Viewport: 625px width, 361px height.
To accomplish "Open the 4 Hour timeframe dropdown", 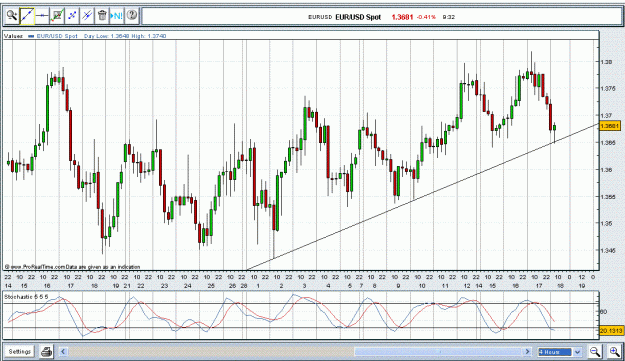I will [559, 352].
